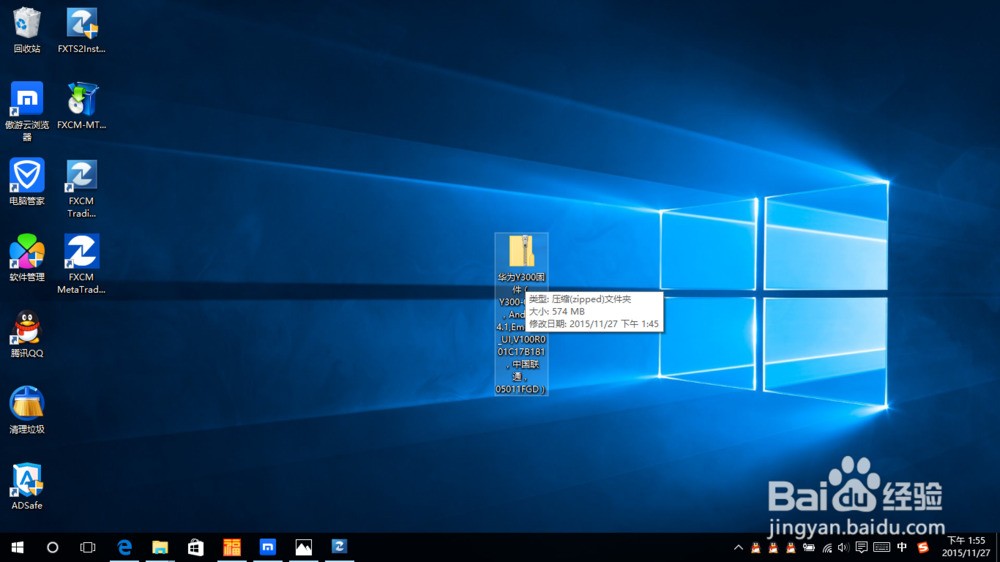Open the Windows Start menu
Image resolution: width=1000 pixels, height=562 pixels.
[x=17, y=547]
